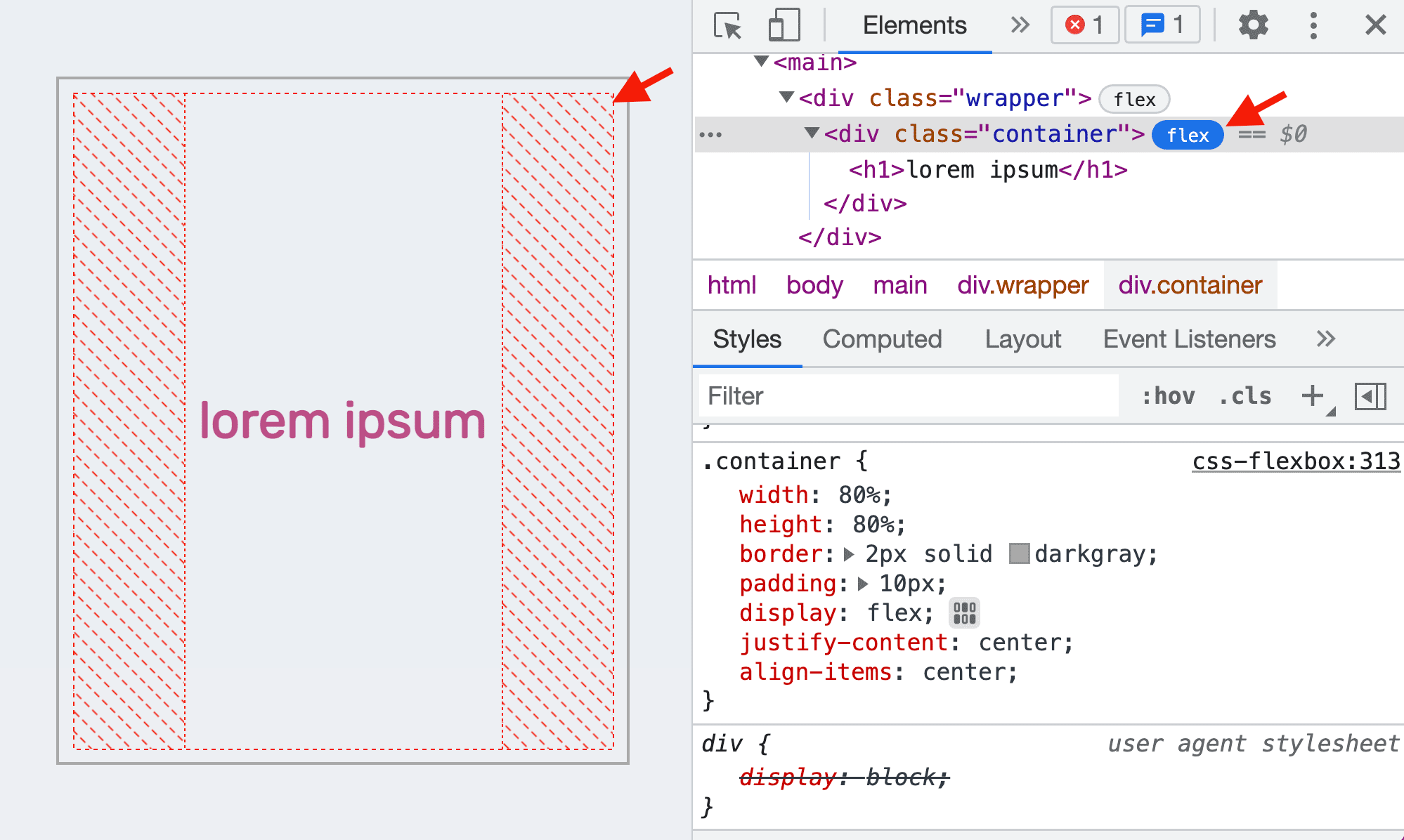Select the Computed tab
The image size is (1404, 840).
click(882, 338)
